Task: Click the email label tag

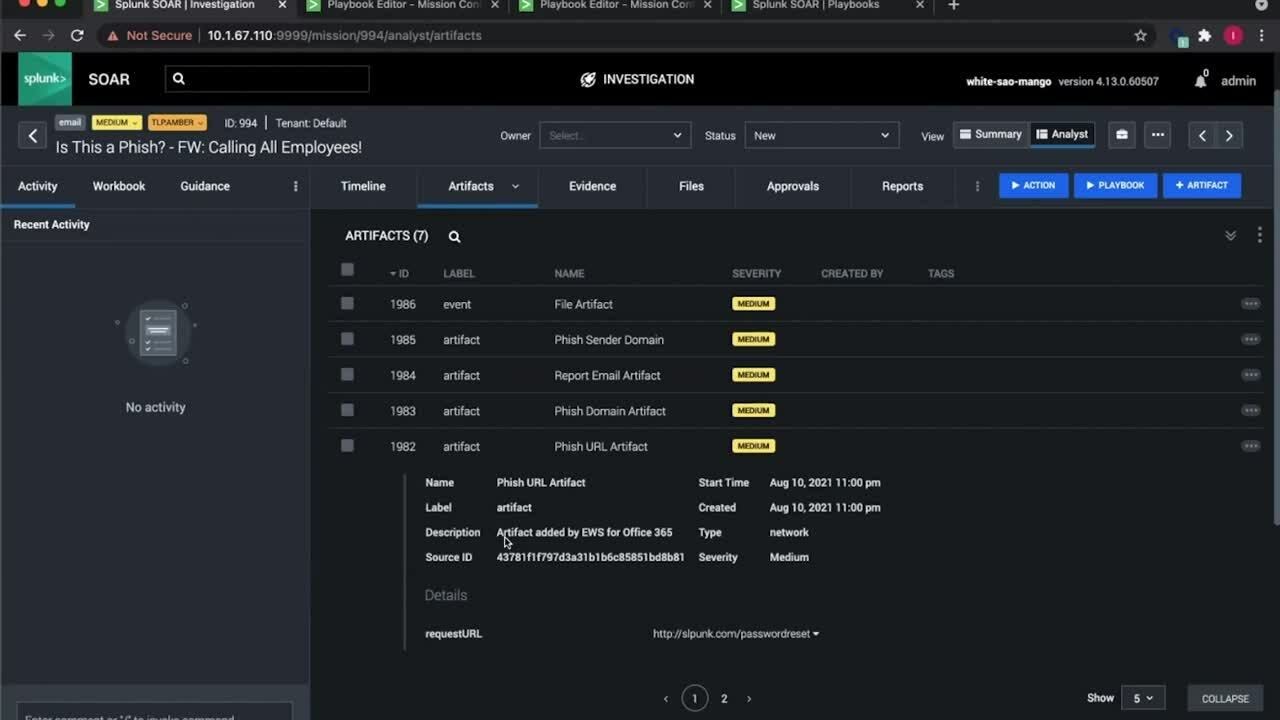Action: tap(70, 123)
